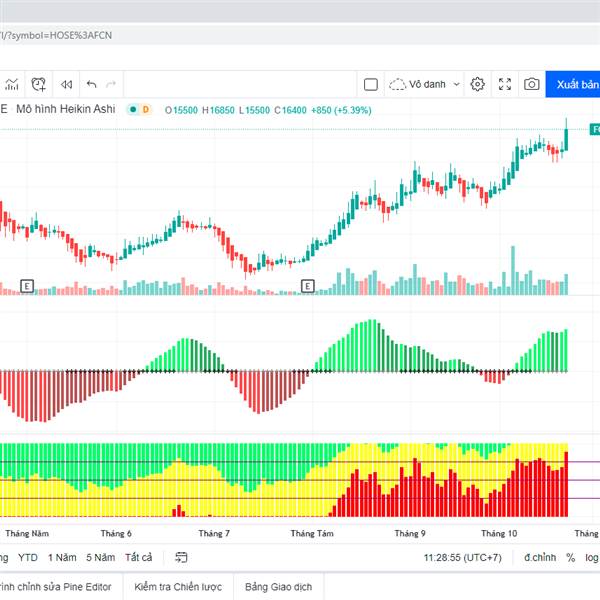Click the Tháng 9 time axis label
Screen dimensions: 600x600
point(410,533)
